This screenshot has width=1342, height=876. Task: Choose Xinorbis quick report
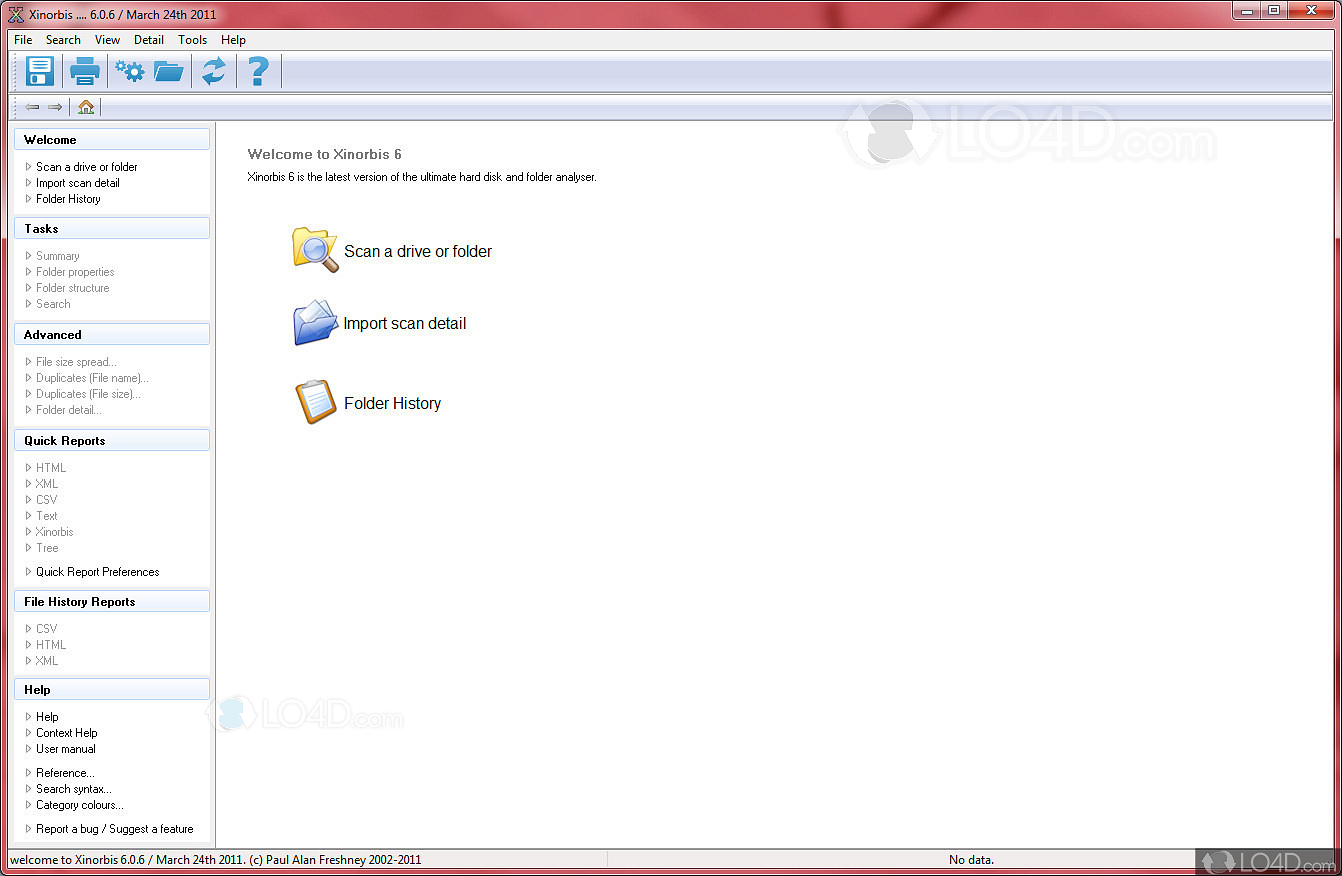pos(55,532)
